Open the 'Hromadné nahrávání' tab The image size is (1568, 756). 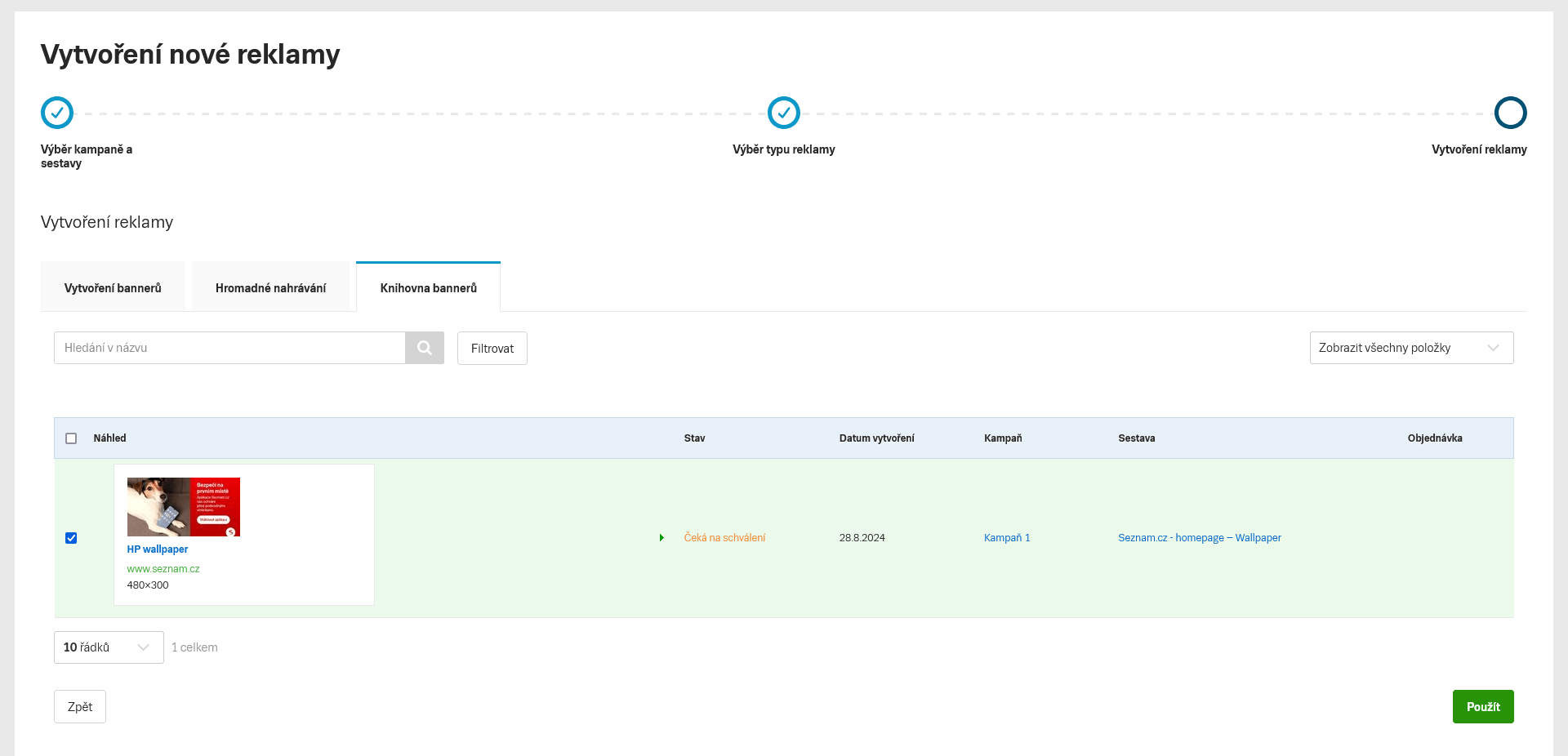270,288
